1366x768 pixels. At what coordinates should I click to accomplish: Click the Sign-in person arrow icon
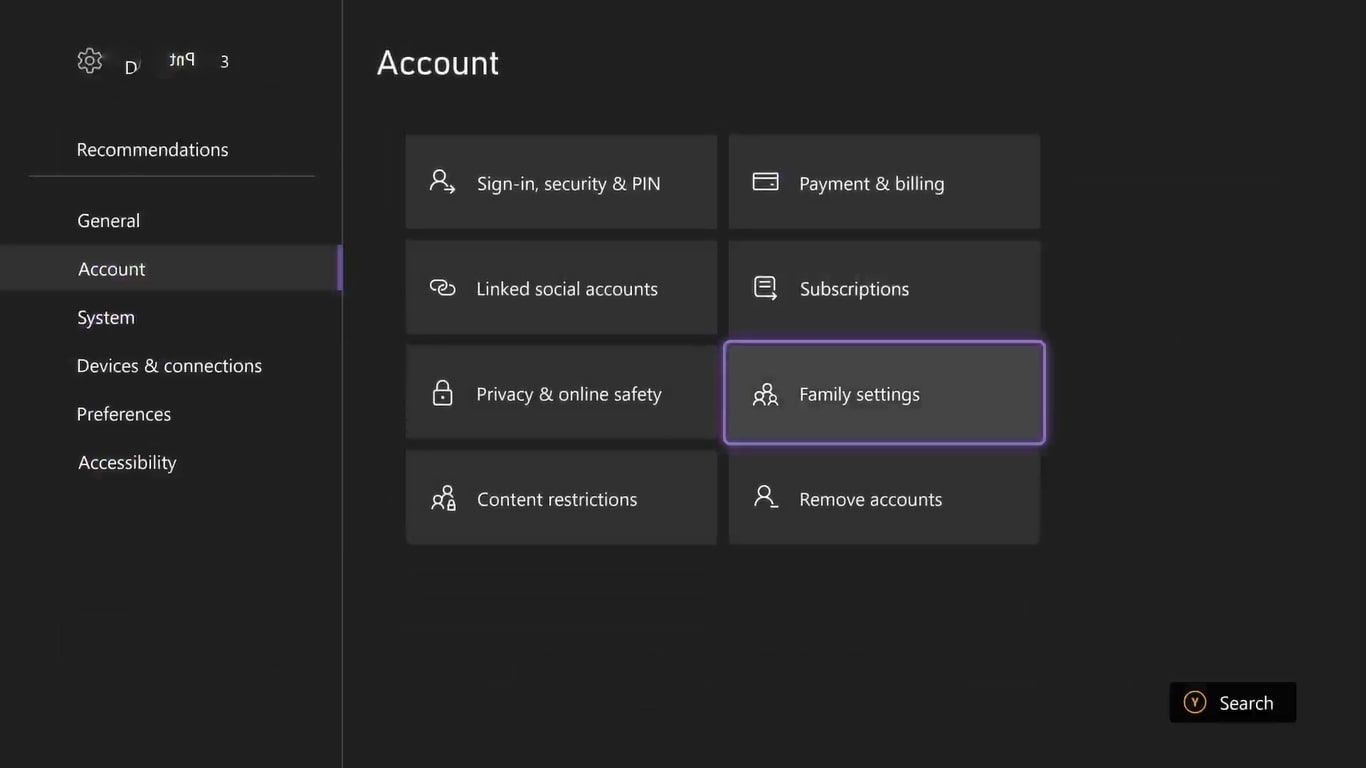click(442, 182)
